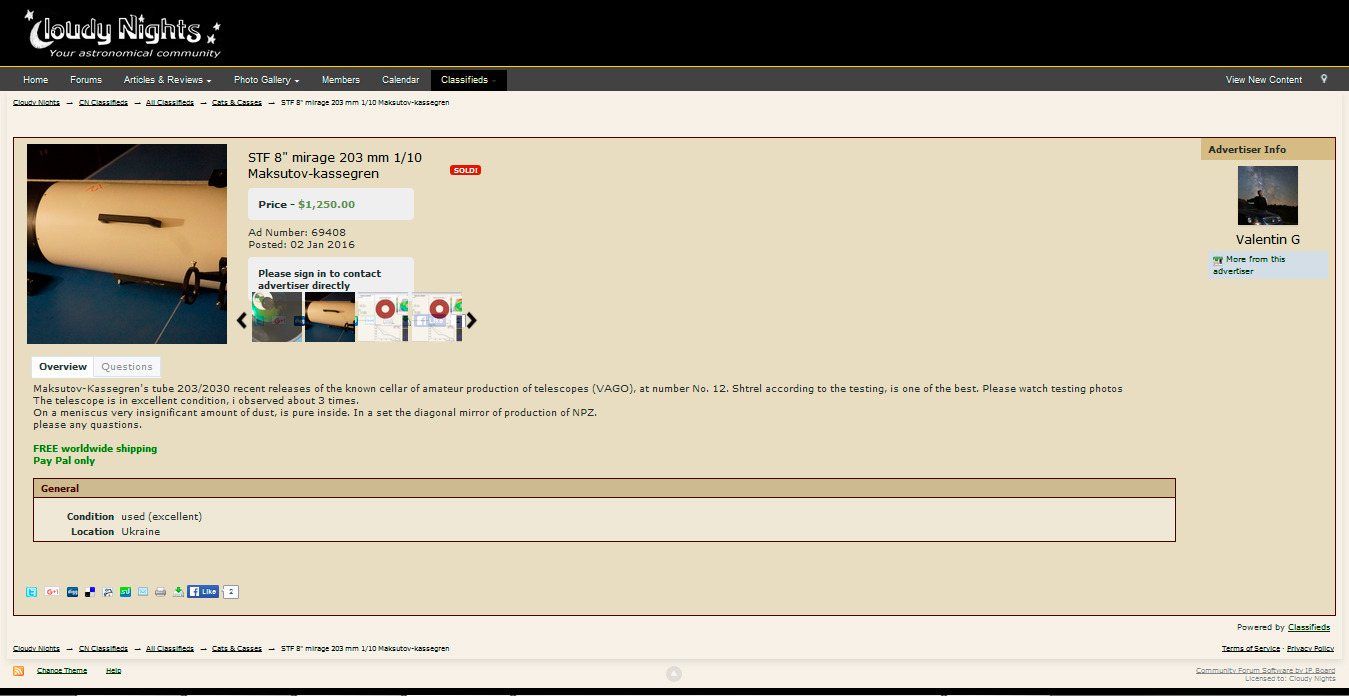
Task: Share via the Google +1 icon
Action: pos(53,592)
